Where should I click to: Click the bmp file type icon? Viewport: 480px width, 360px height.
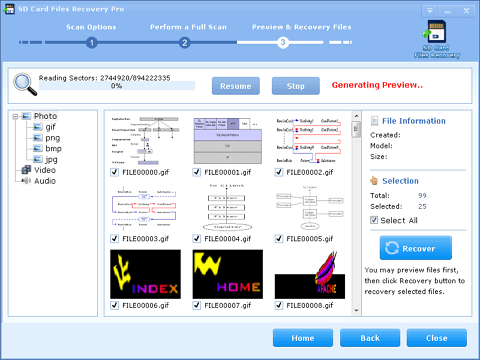[x=38, y=148]
